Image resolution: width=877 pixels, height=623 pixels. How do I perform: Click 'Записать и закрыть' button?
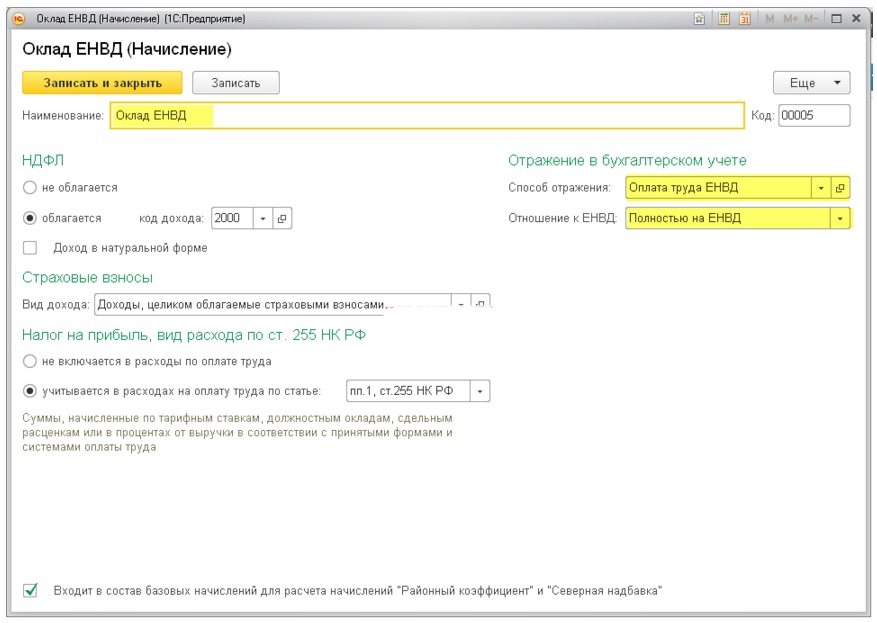pyautogui.click(x=102, y=83)
